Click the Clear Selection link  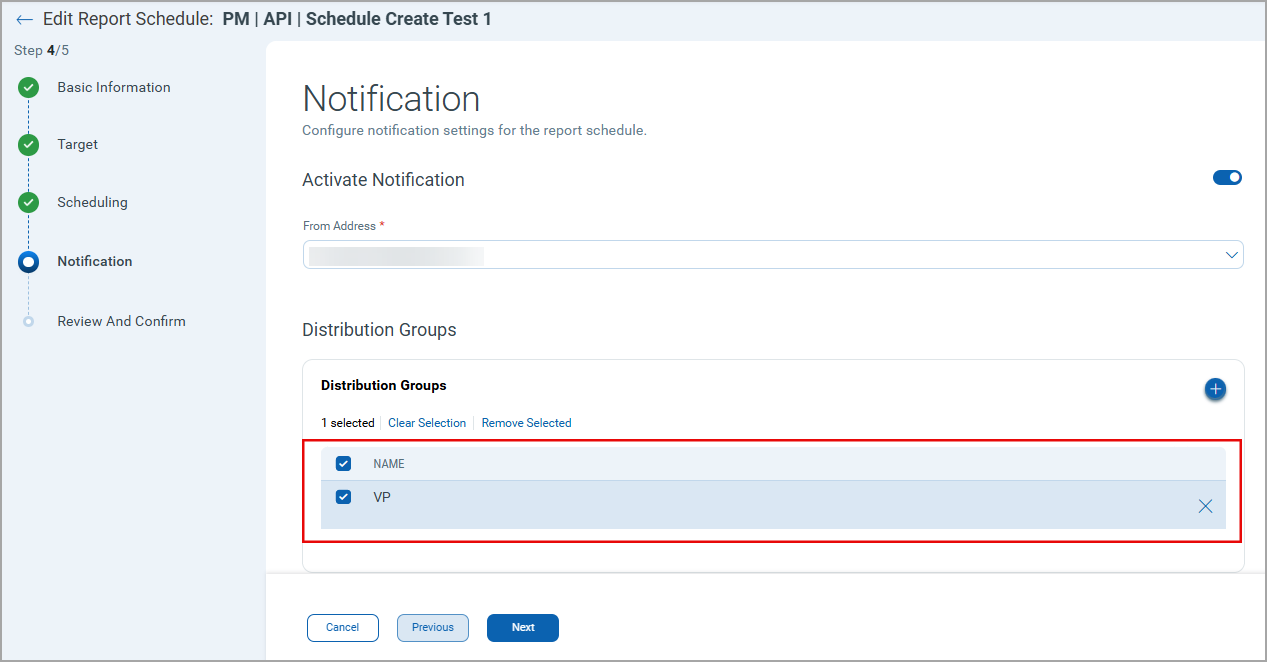pos(427,423)
